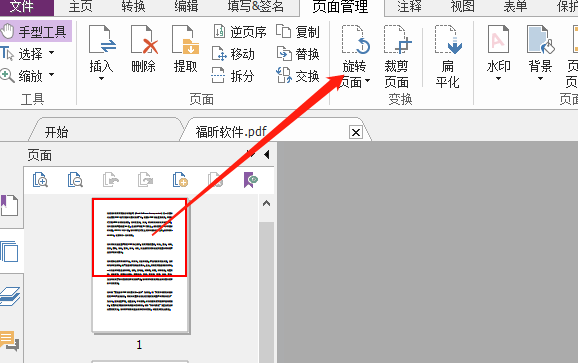Click the 替换 replace page button
Screen dimensions: 578x363
pos(297,54)
